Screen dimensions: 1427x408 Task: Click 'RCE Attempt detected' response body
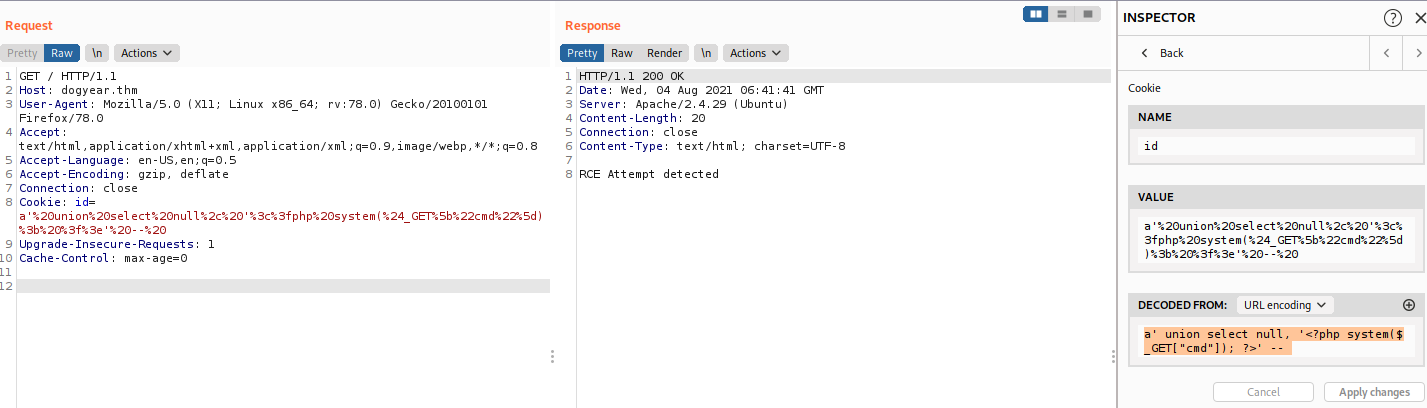point(649,174)
